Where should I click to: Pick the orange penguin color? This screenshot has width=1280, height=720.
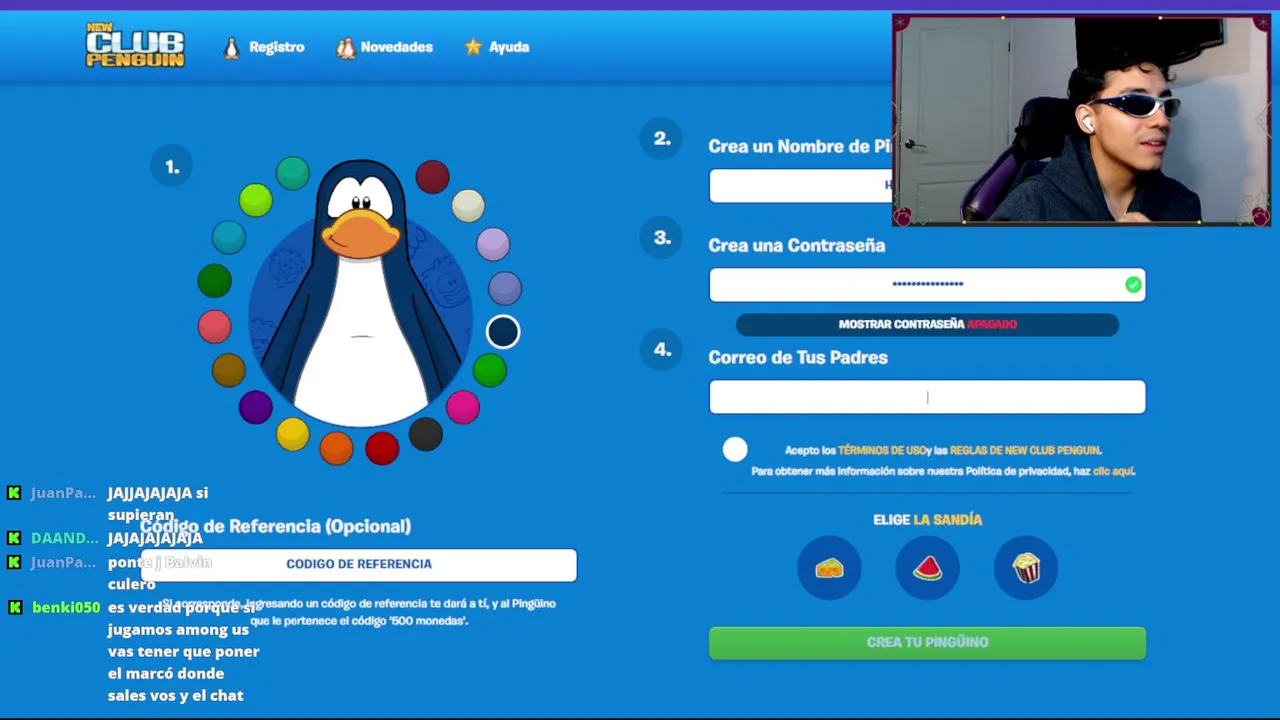[x=336, y=447]
